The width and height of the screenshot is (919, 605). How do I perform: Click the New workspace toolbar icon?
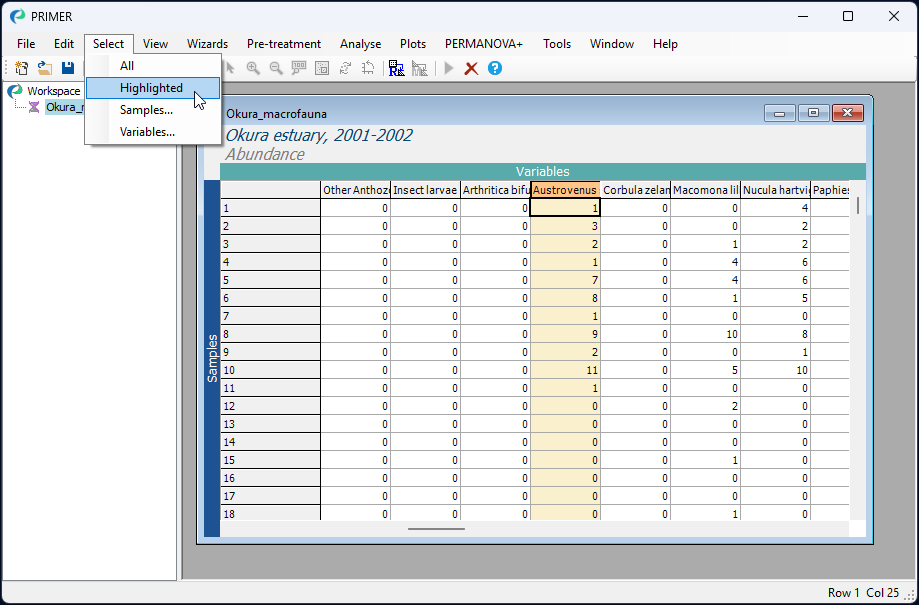(x=22, y=68)
